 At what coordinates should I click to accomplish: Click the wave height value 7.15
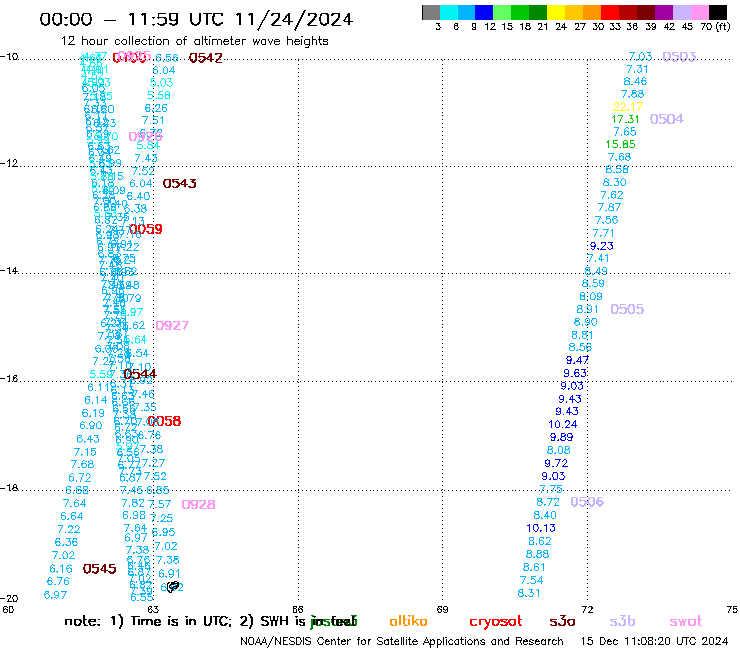(x=85, y=452)
